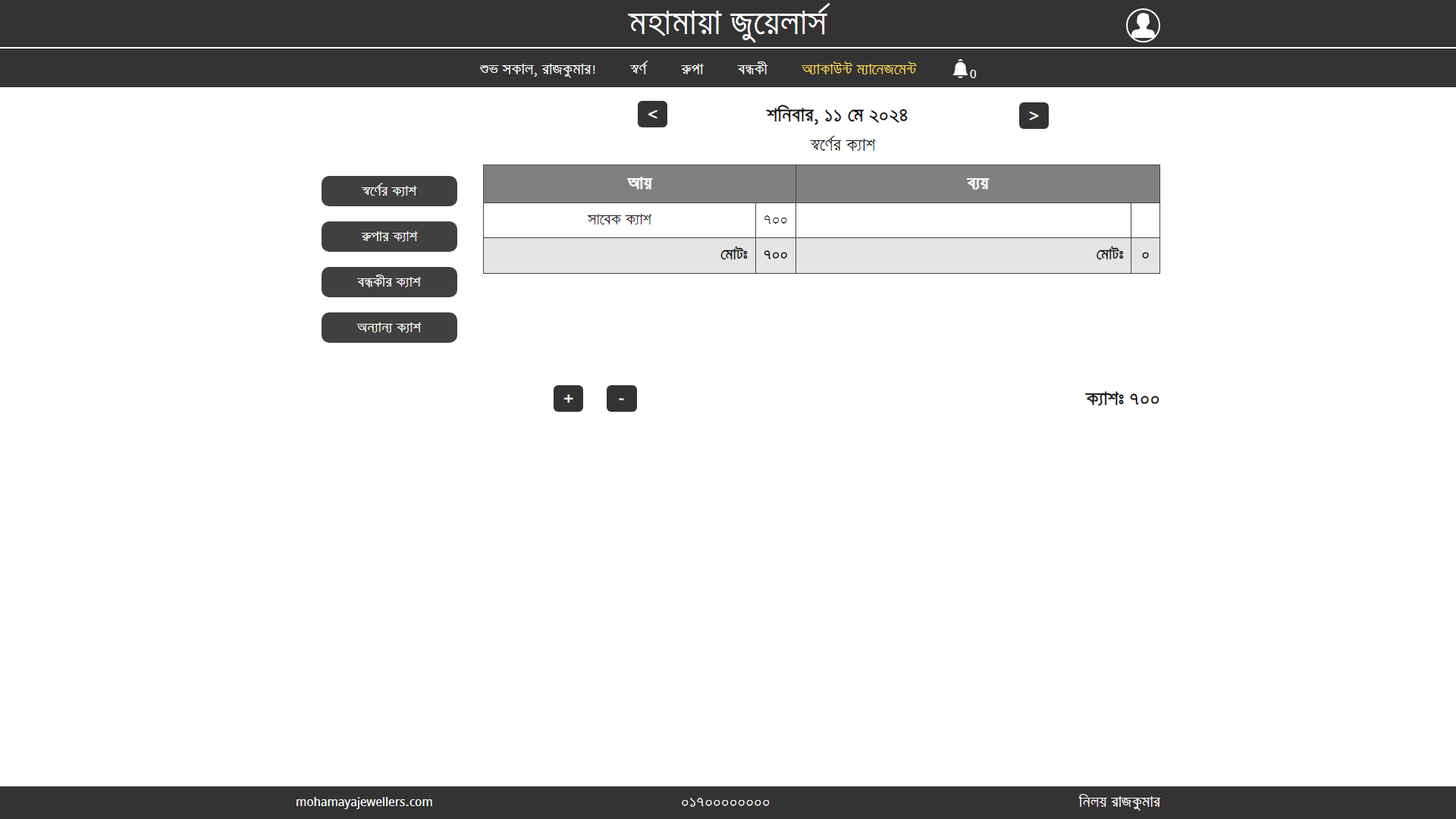The width and height of the screenshot is (1456, 819).
Task: Open the স্বর্ণ menu item
Action: click(x=639, y=69)
